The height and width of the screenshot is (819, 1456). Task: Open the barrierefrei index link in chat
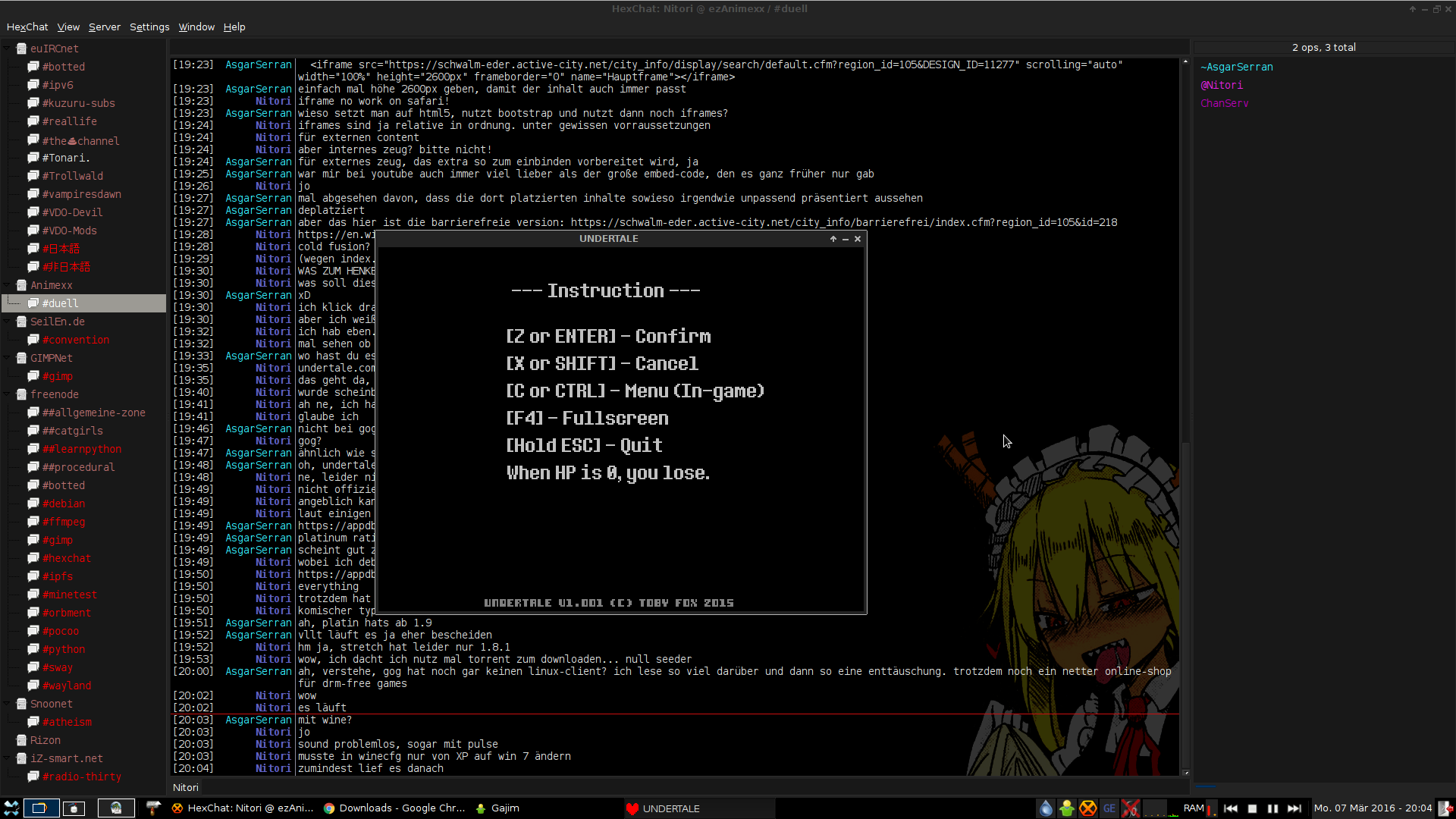tap(843, 222)
